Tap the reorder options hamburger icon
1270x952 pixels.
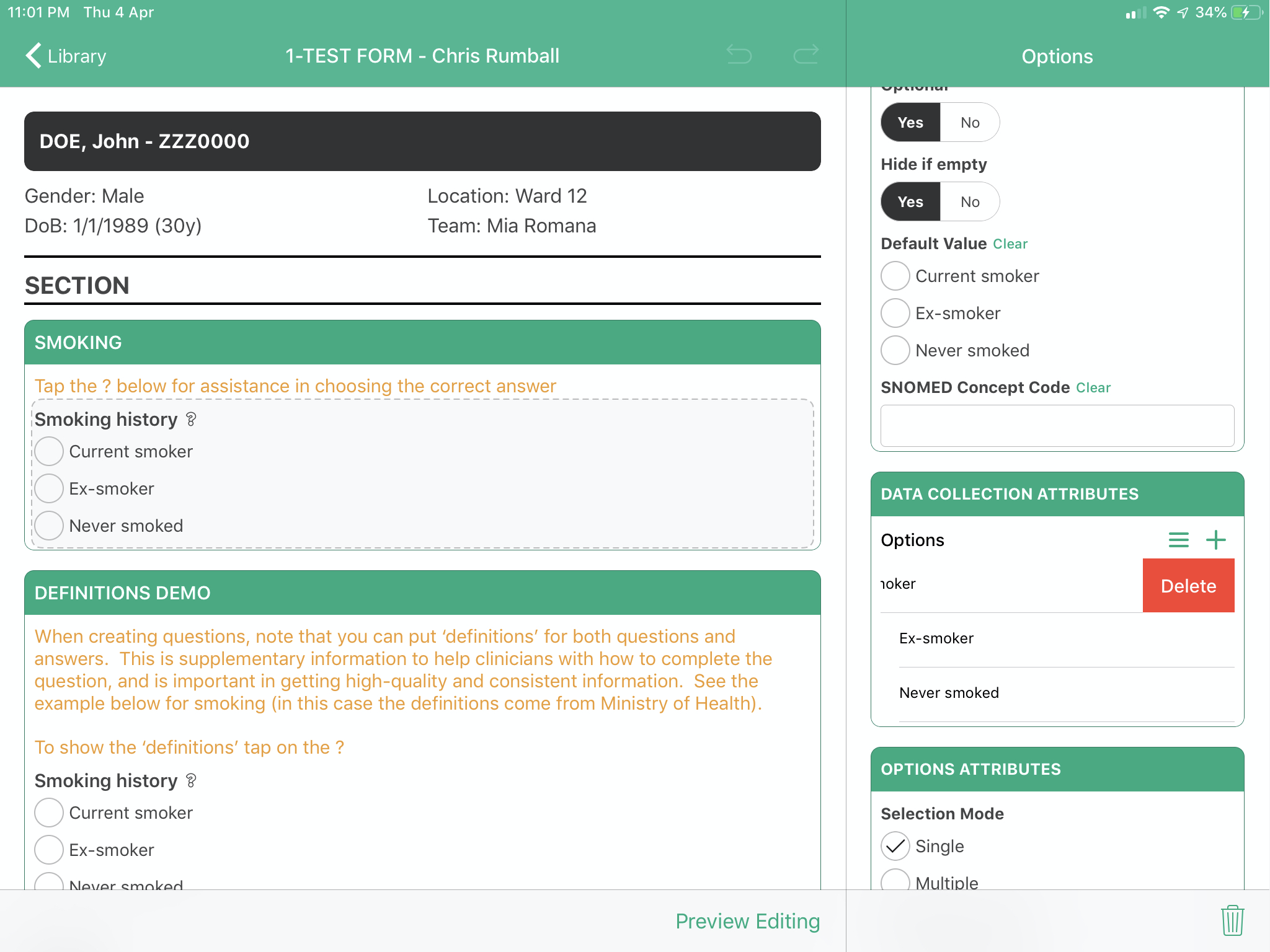[1178, 540]
